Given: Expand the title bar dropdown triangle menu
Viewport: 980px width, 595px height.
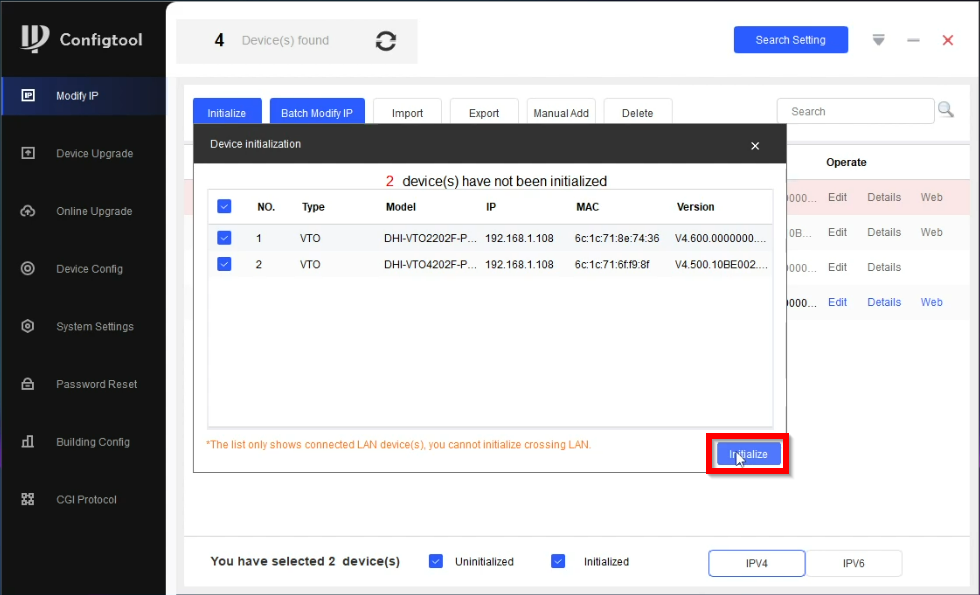Looking at the screenshot, I should tap(878, 40).
